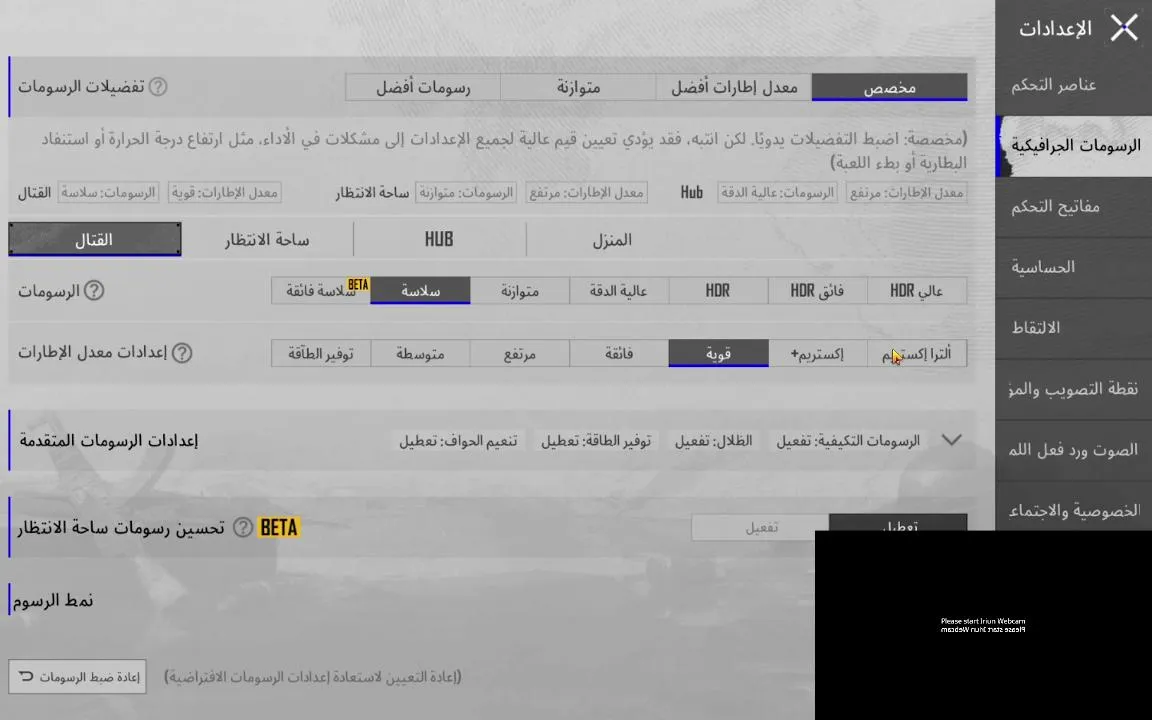Image resolution: width=1152 pixels, height=720 pixels.
Task: Click الظلال: تفعيل summary tag
Action: tap(713, 441)
